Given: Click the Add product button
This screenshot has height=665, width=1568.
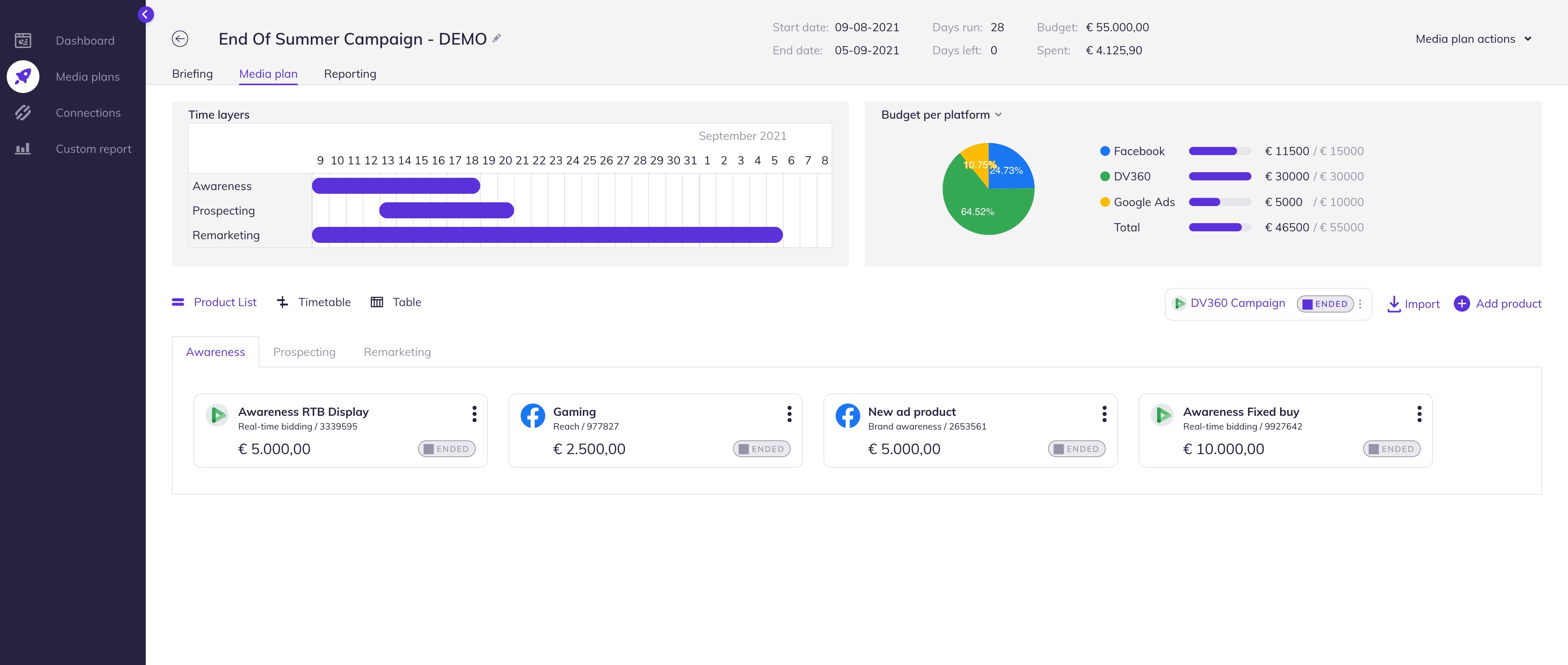Looking at the screenshot, I should 1497,303.
